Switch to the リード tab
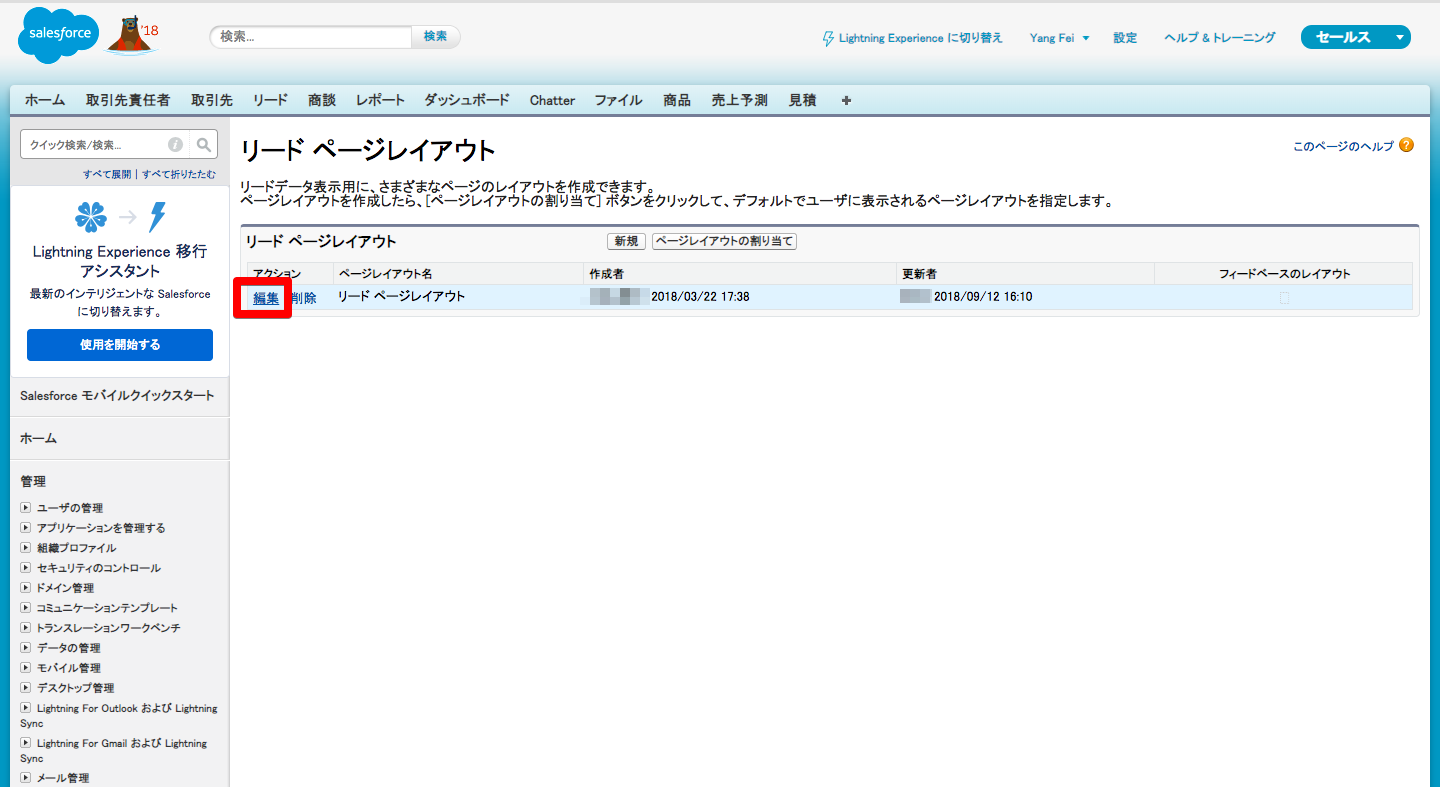 pyautogui.click(x=270, y=100)
